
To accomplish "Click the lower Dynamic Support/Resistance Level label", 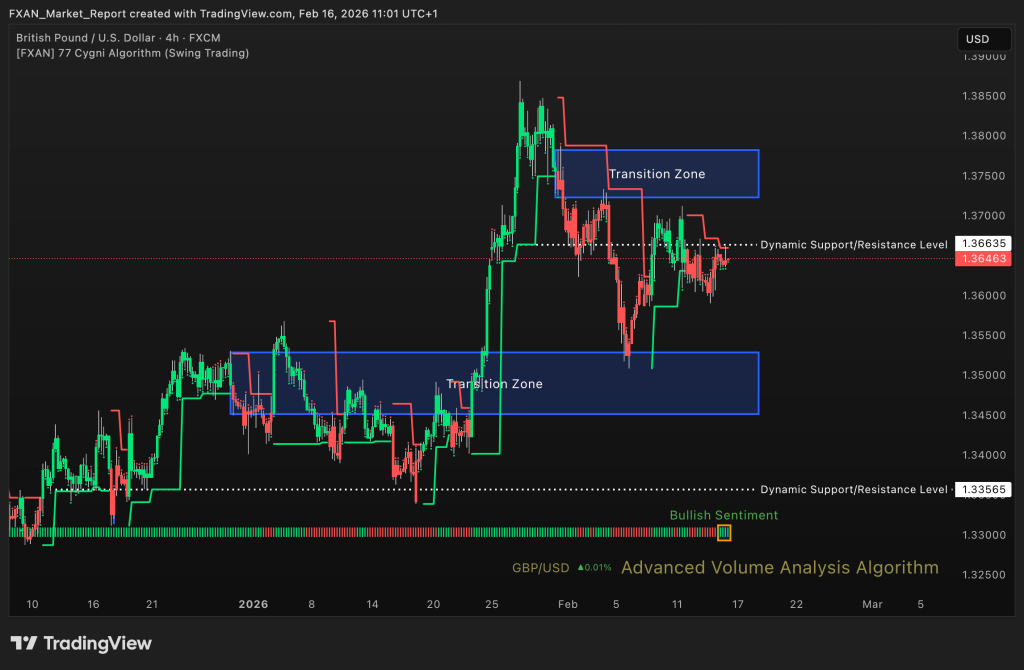I will (853, 489).
